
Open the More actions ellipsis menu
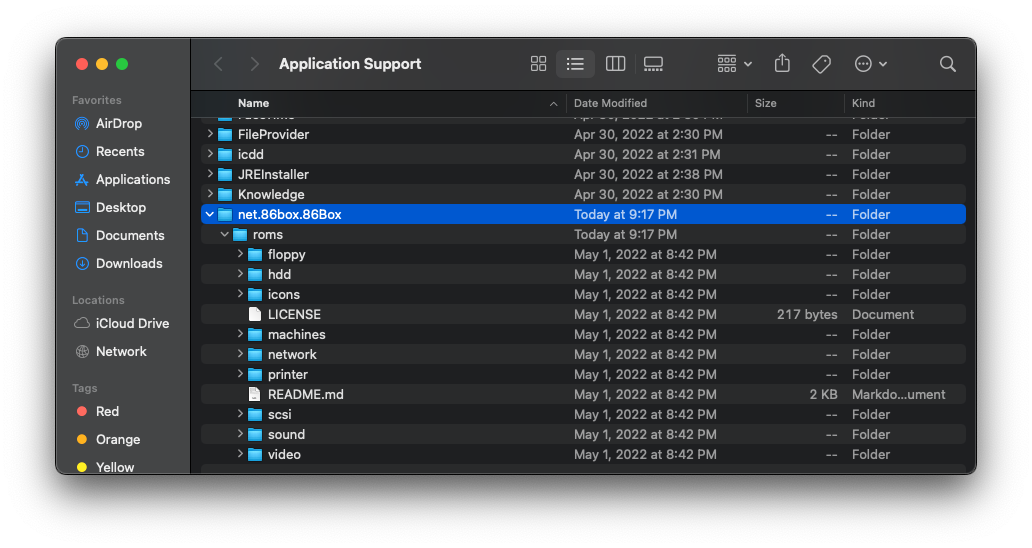(870, 64)
